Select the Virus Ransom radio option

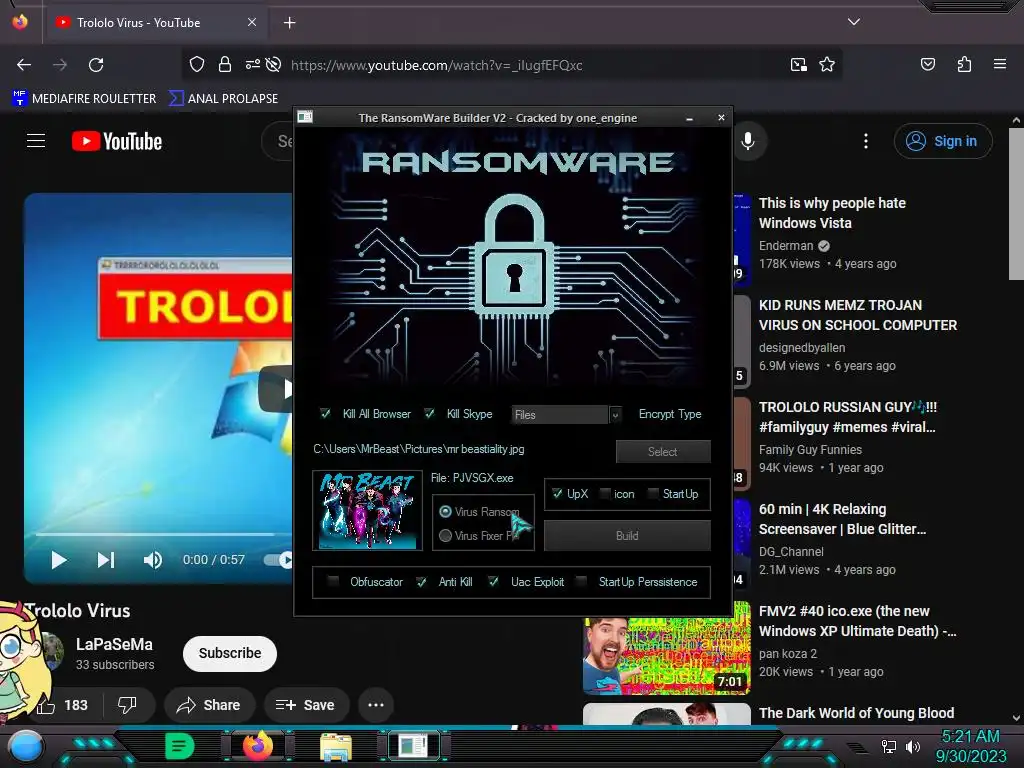point(445,511)
